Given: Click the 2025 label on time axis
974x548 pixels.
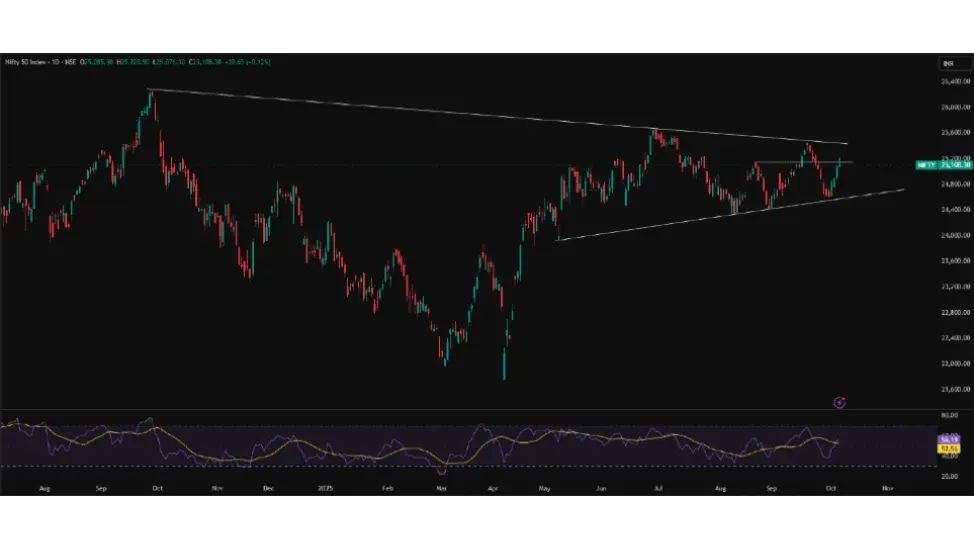Looking at the screenshot, I should pyautogui.click(x=325, y=489).
